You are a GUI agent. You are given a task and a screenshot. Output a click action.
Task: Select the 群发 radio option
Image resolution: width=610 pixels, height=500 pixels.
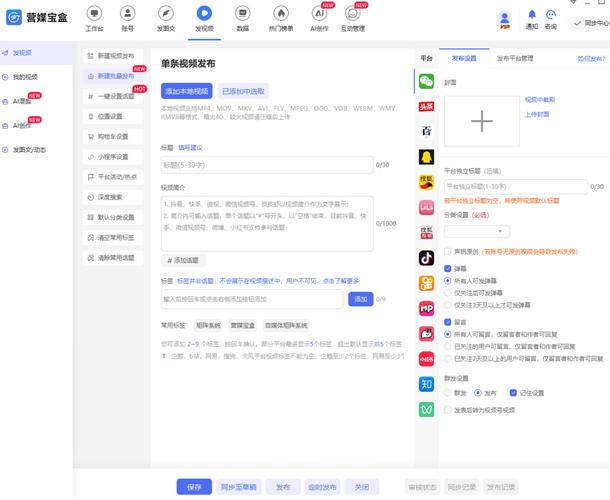coord(447,393)
